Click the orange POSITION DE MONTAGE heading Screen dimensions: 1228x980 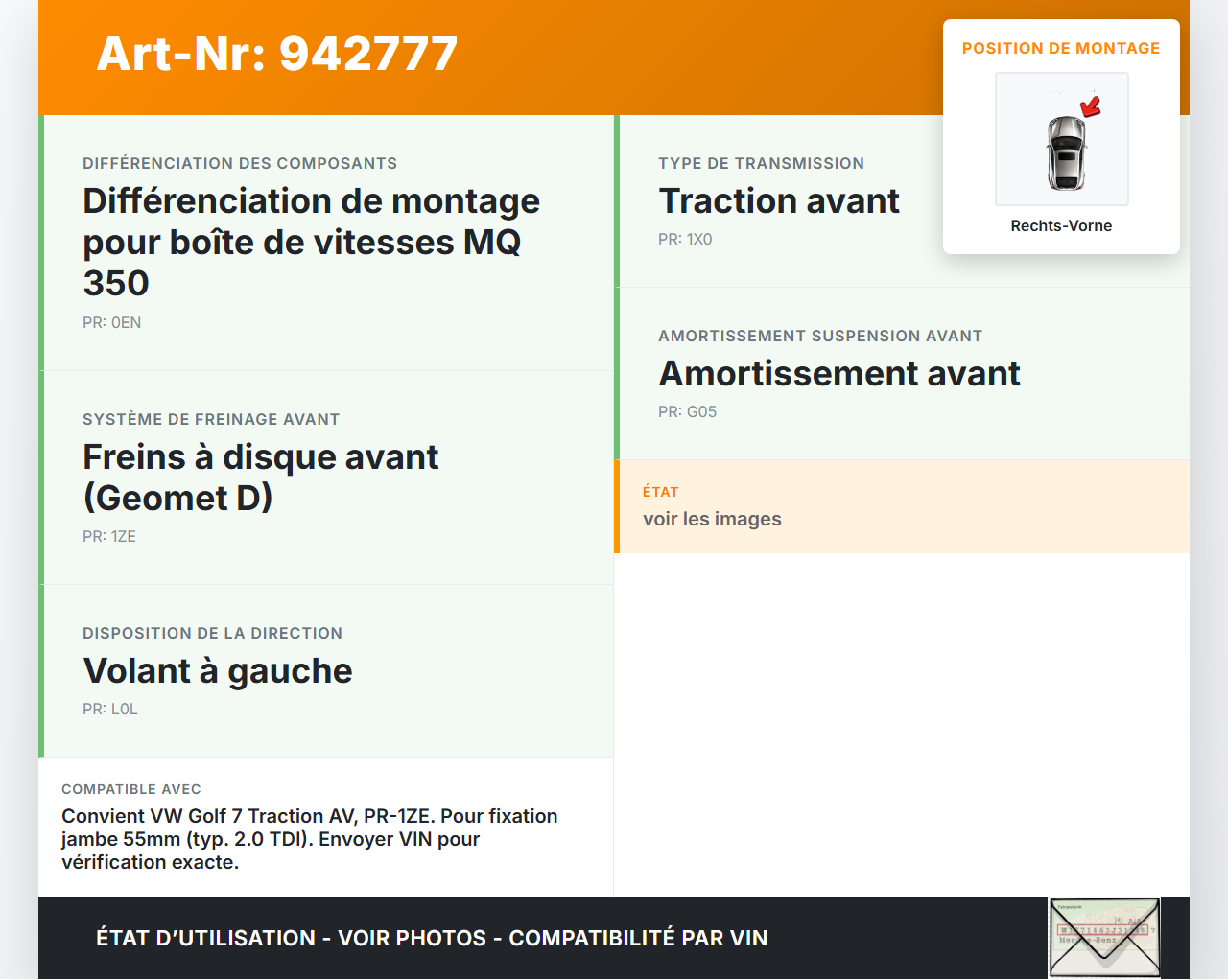point(1061,48)
